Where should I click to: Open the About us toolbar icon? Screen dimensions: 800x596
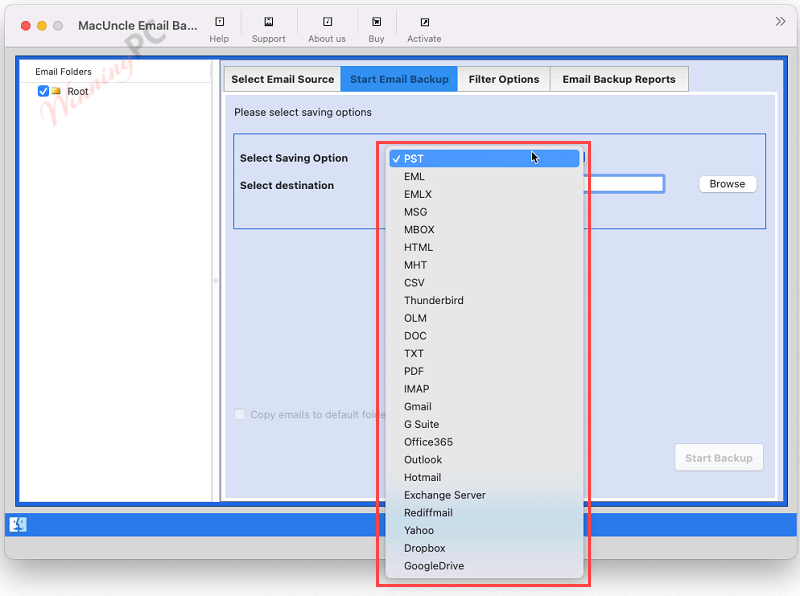click(x=327, y=22)
